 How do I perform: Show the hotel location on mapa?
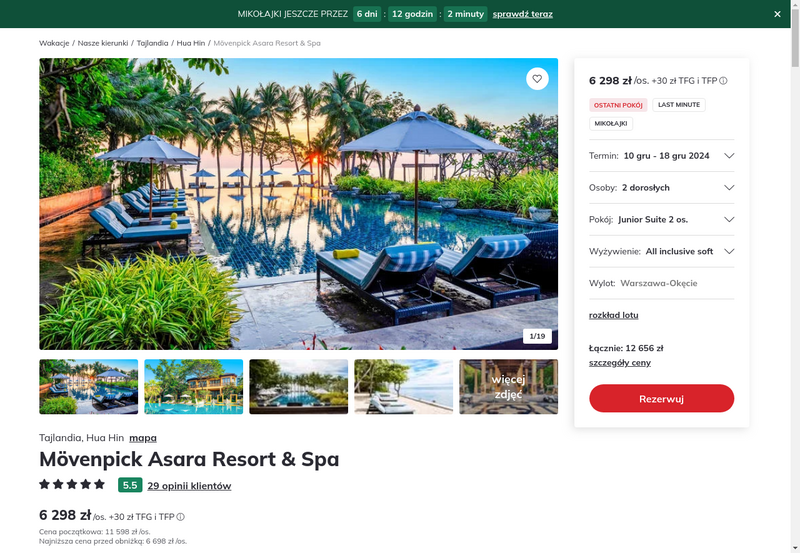(x=143, y=438)
